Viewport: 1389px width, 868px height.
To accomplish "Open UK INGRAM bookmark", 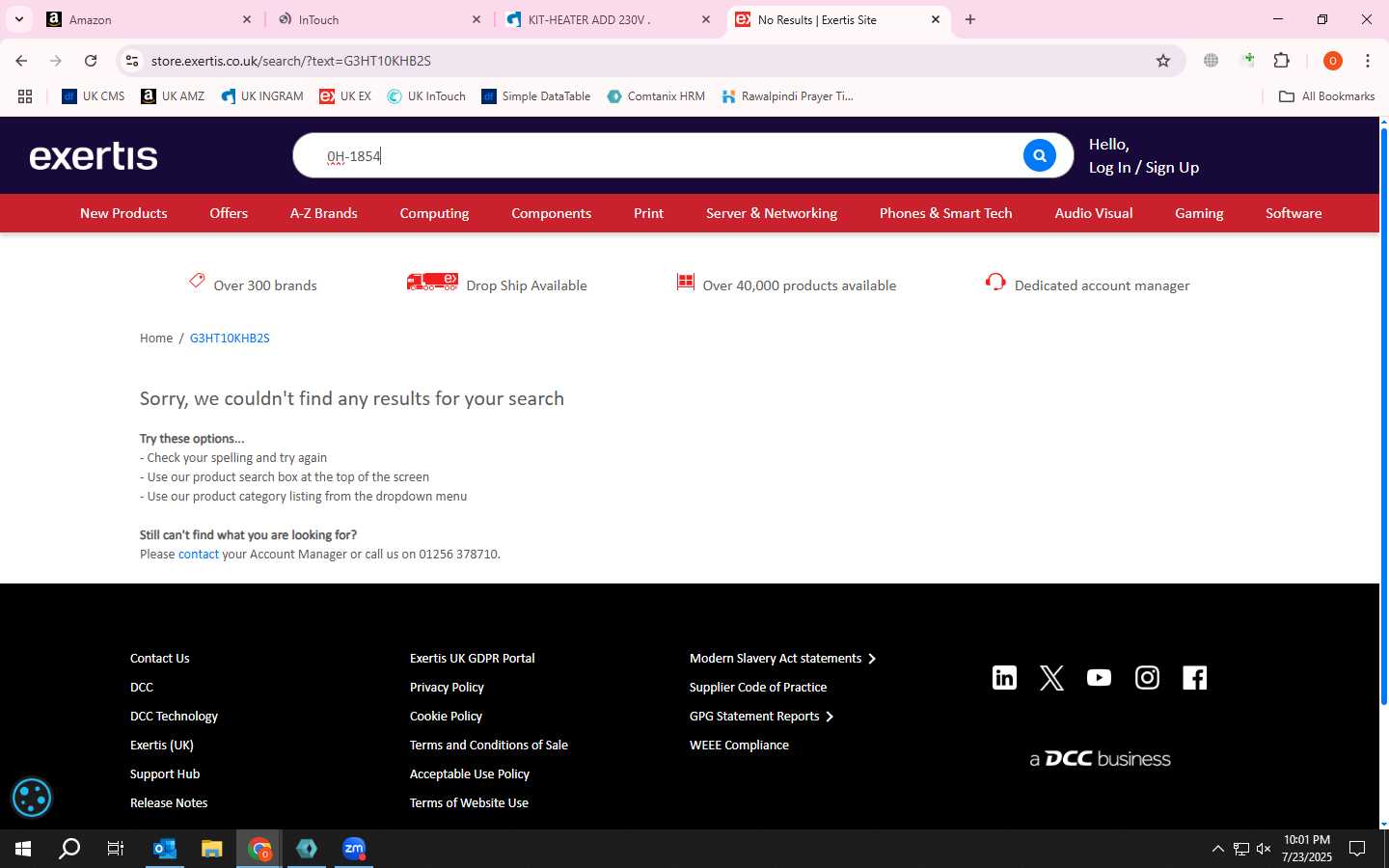I will [x=262, y=96].
